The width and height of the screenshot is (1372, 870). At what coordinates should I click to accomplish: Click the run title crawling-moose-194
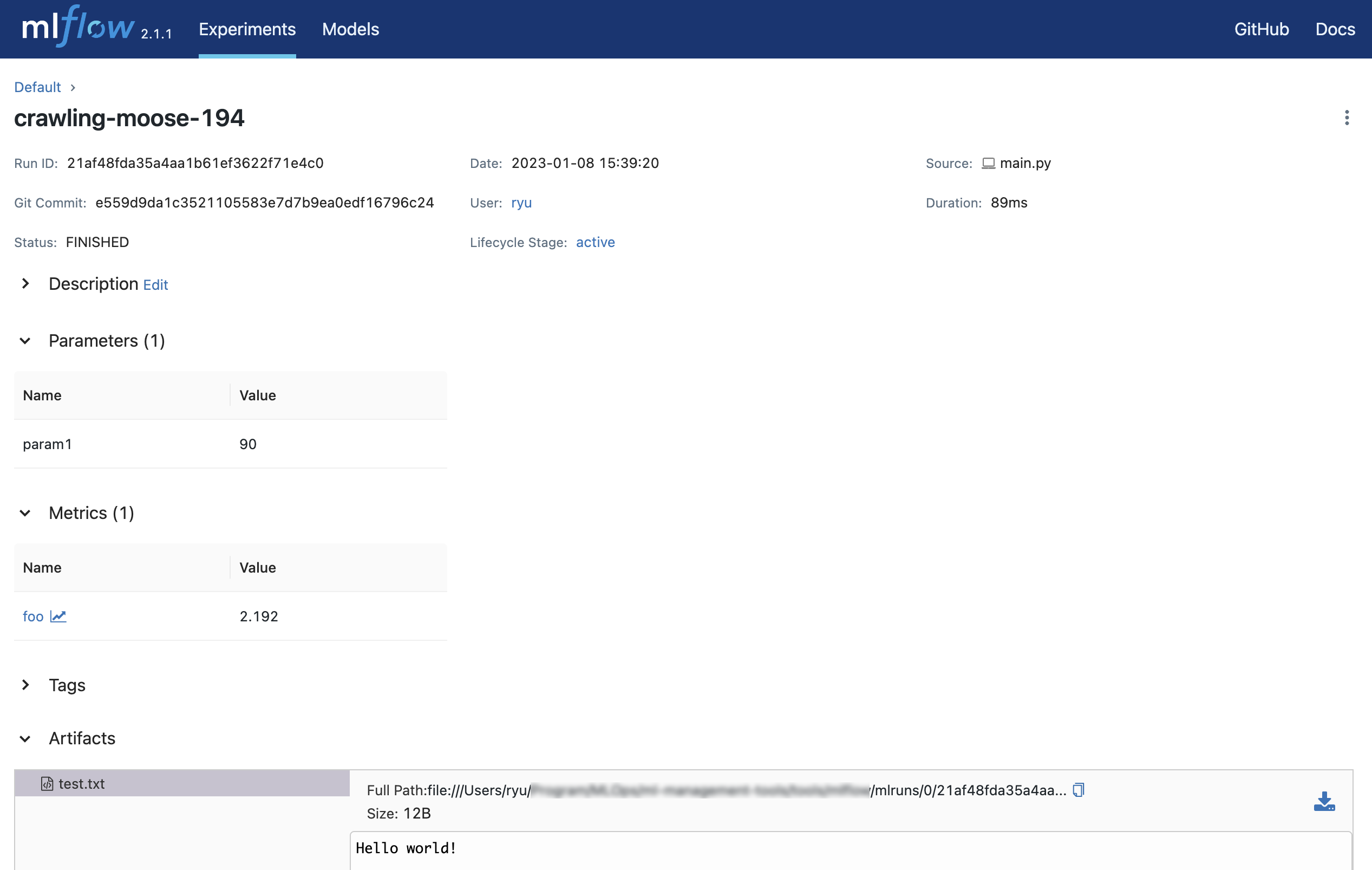pyautogui.click(x=129, y=118)
